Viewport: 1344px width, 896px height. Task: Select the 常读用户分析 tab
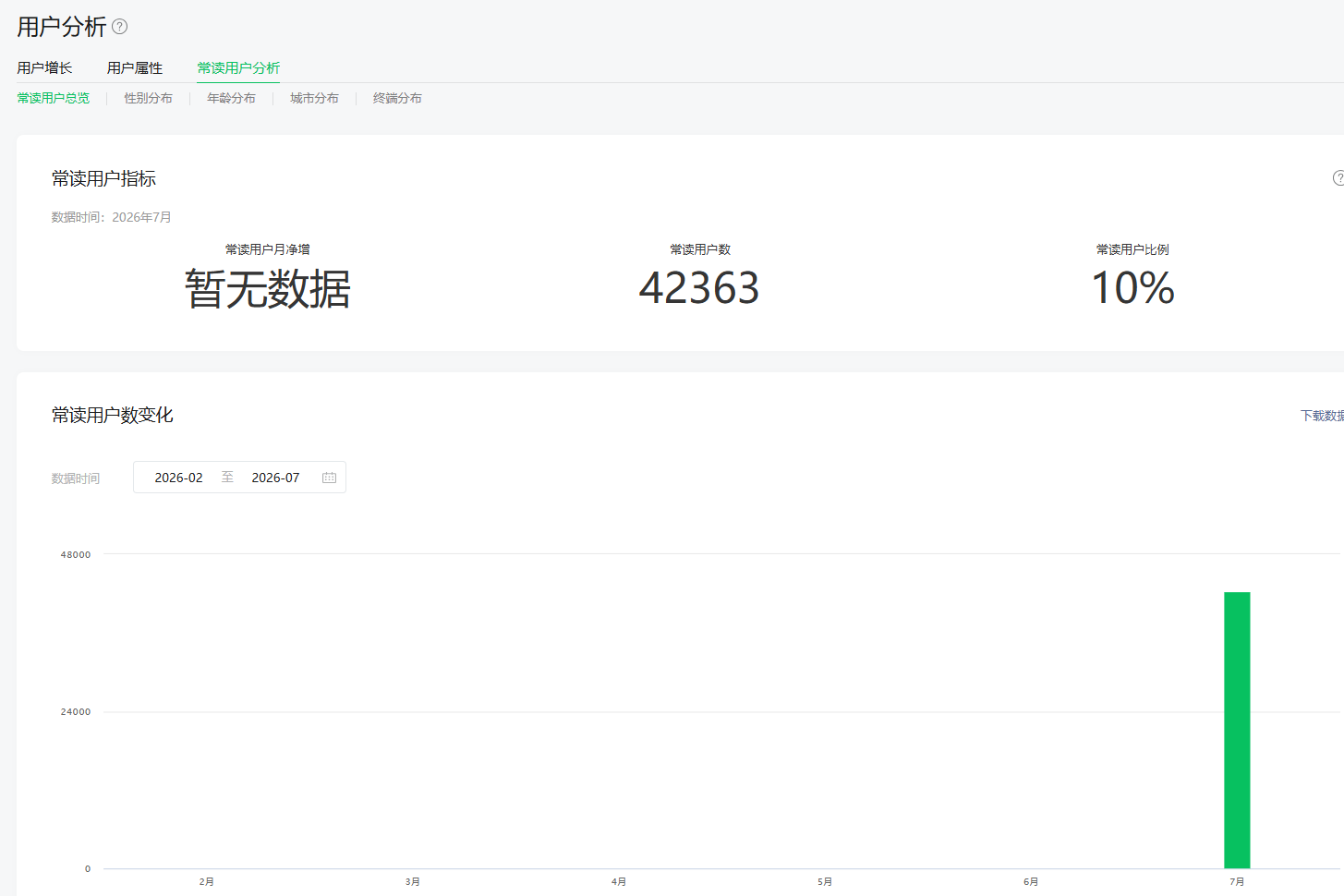coord(238,67)
